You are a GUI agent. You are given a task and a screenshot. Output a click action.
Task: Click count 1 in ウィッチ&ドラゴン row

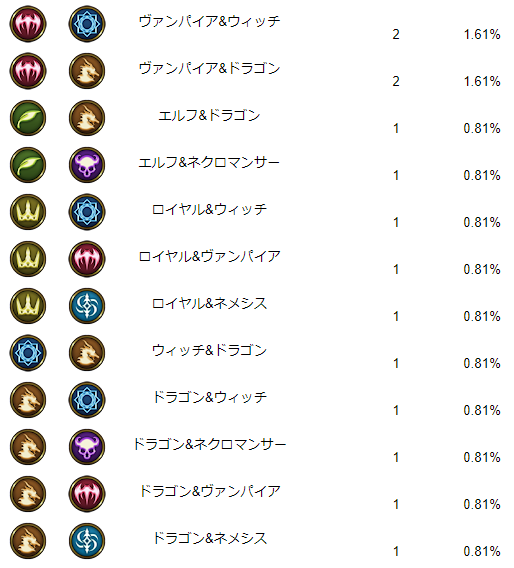pos(396,363)
